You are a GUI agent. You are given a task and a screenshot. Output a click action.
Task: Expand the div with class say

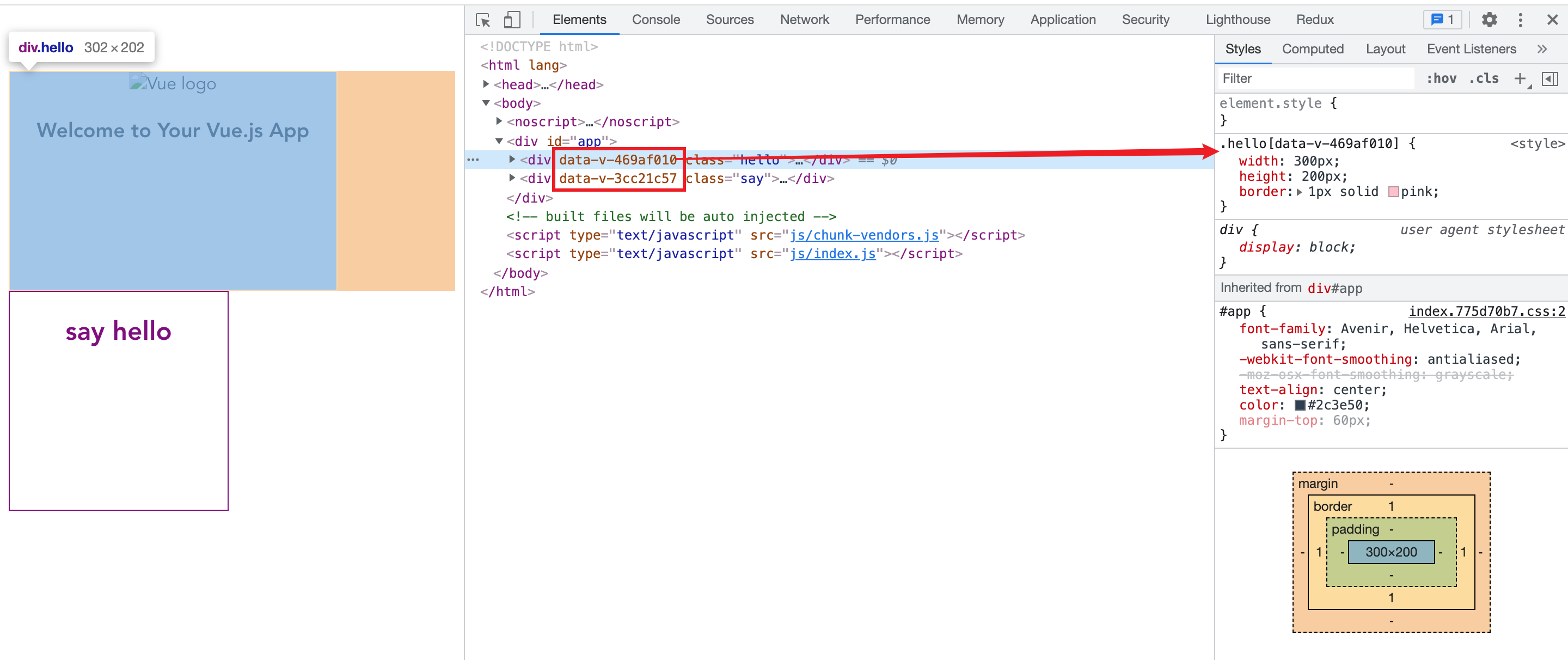(512, 178)
